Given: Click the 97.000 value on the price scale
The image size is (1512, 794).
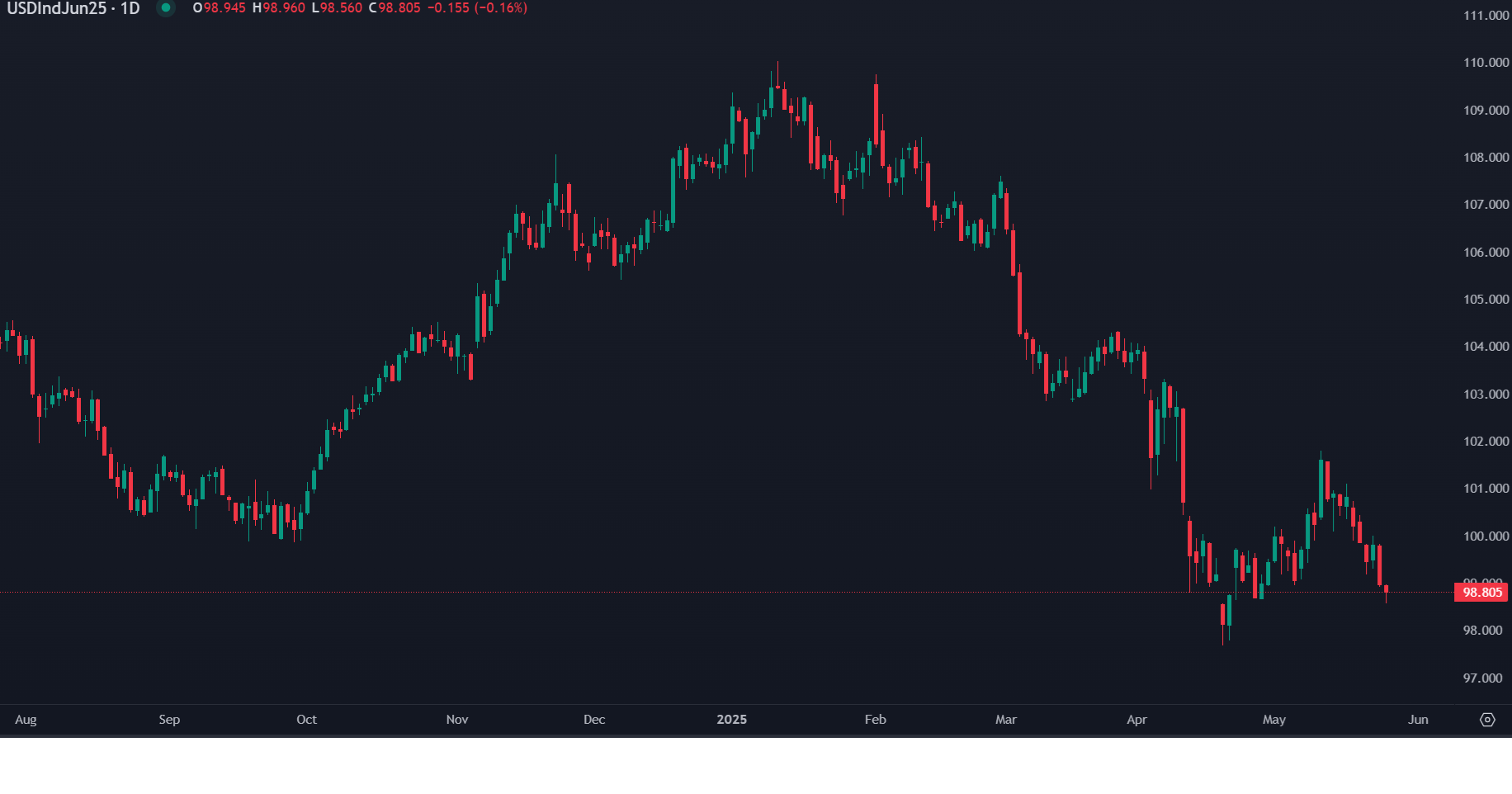Looking at the screenshot, I should (x=1483, y=677).
